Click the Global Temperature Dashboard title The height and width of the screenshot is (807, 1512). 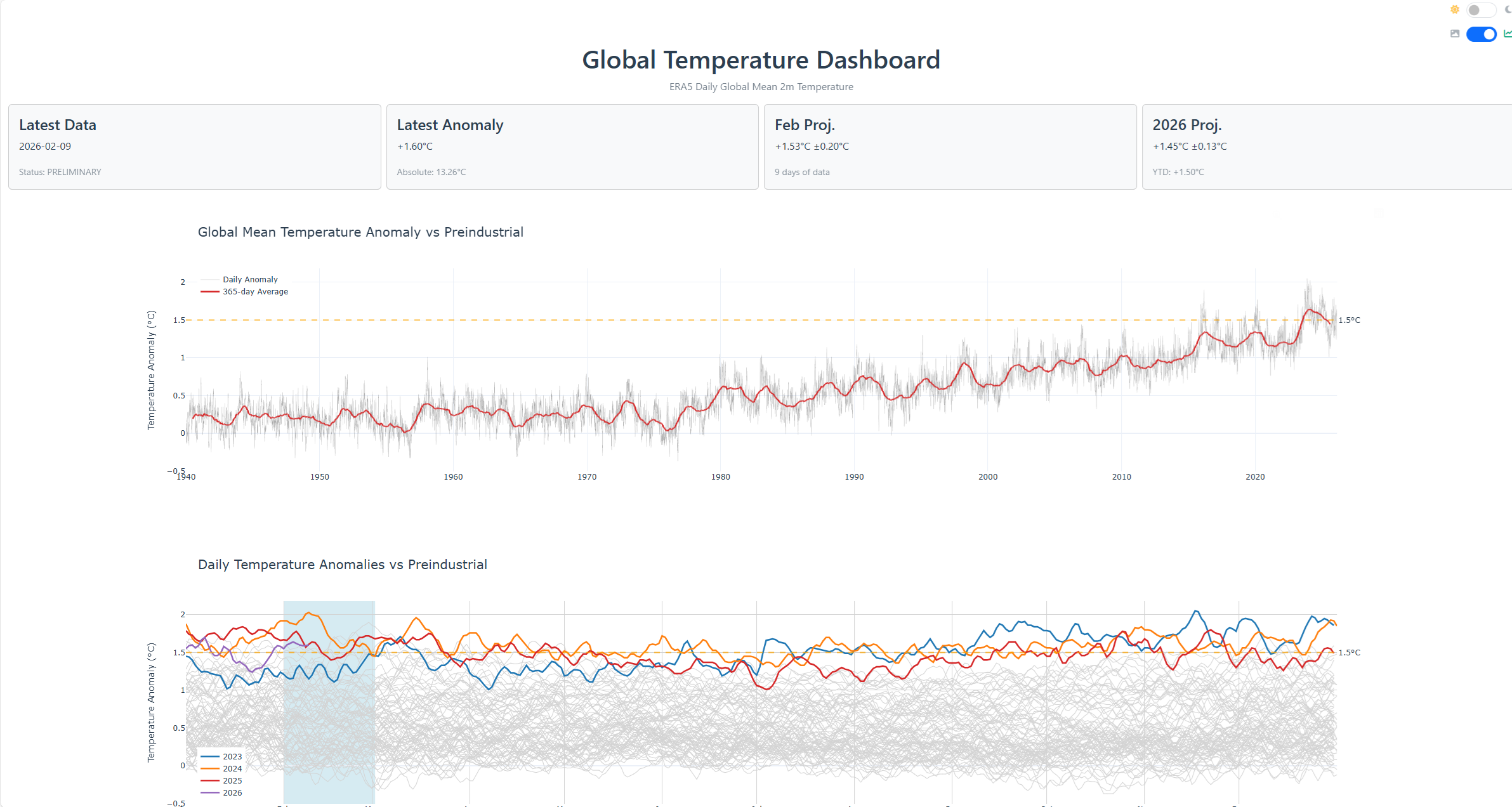pyautogui.click(x=761, y=59)
